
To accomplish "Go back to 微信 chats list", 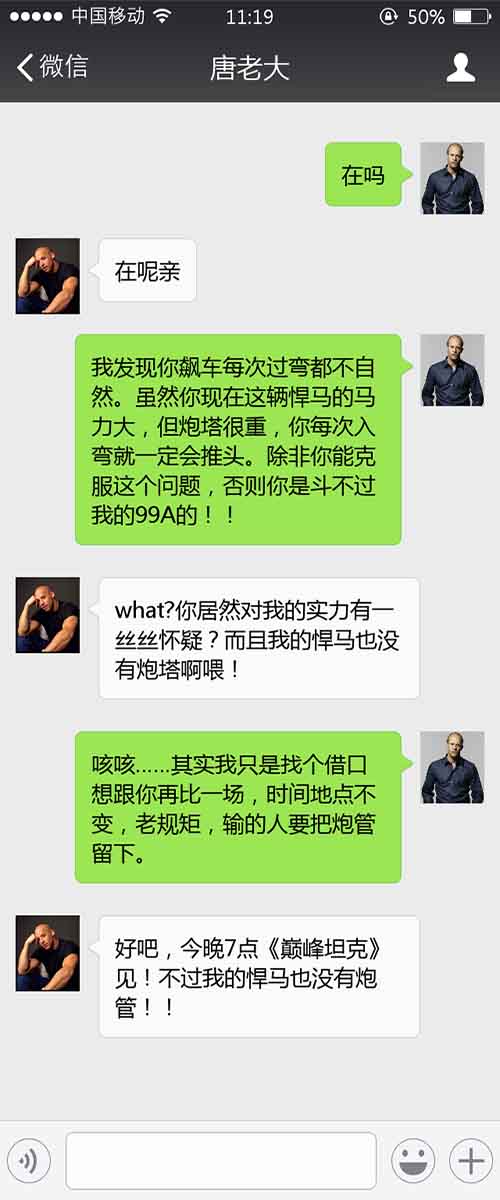I will click(x=52, y=67).
